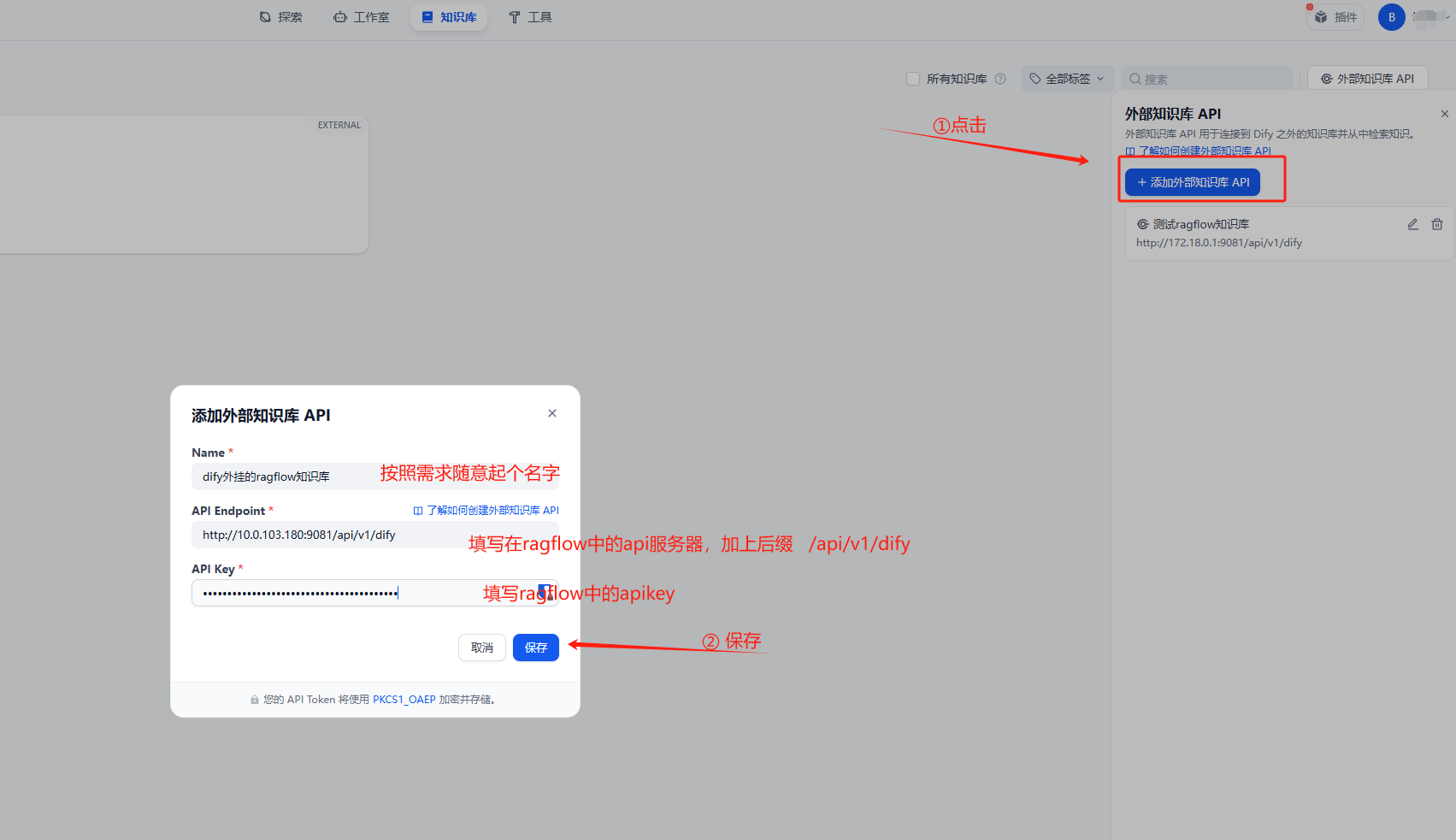The height and width of the screenshot is (840, 1456).
Task: Open the 探索 tab
Action: [281, 17]
